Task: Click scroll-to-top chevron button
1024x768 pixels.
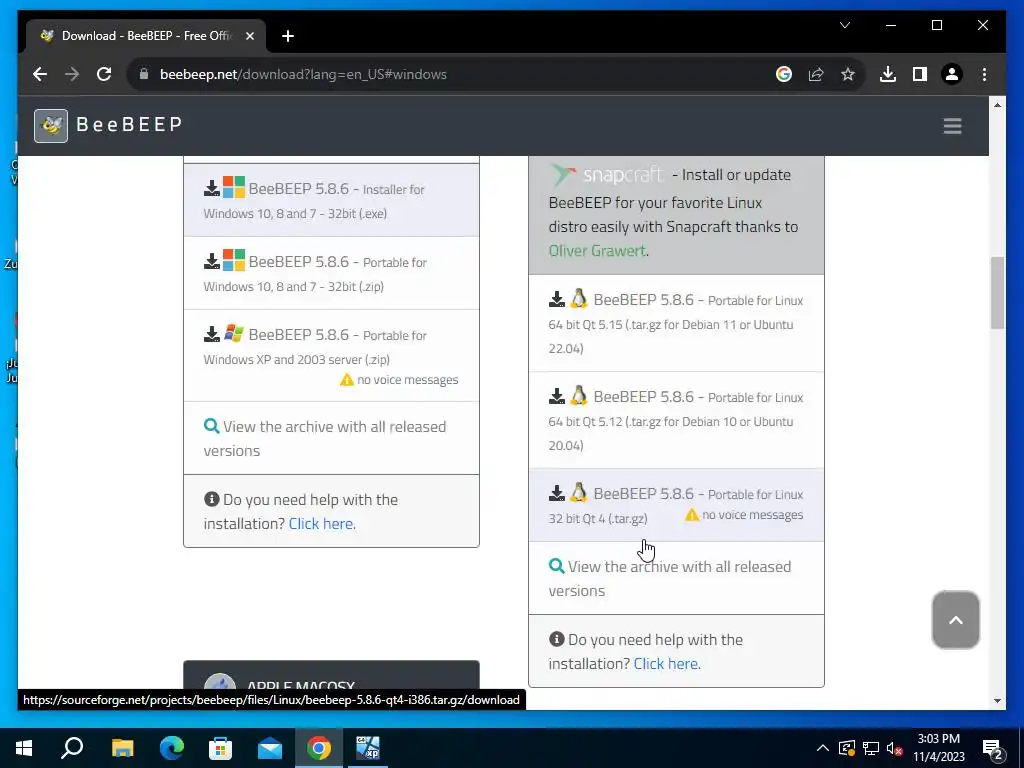Action: (955, 620)
